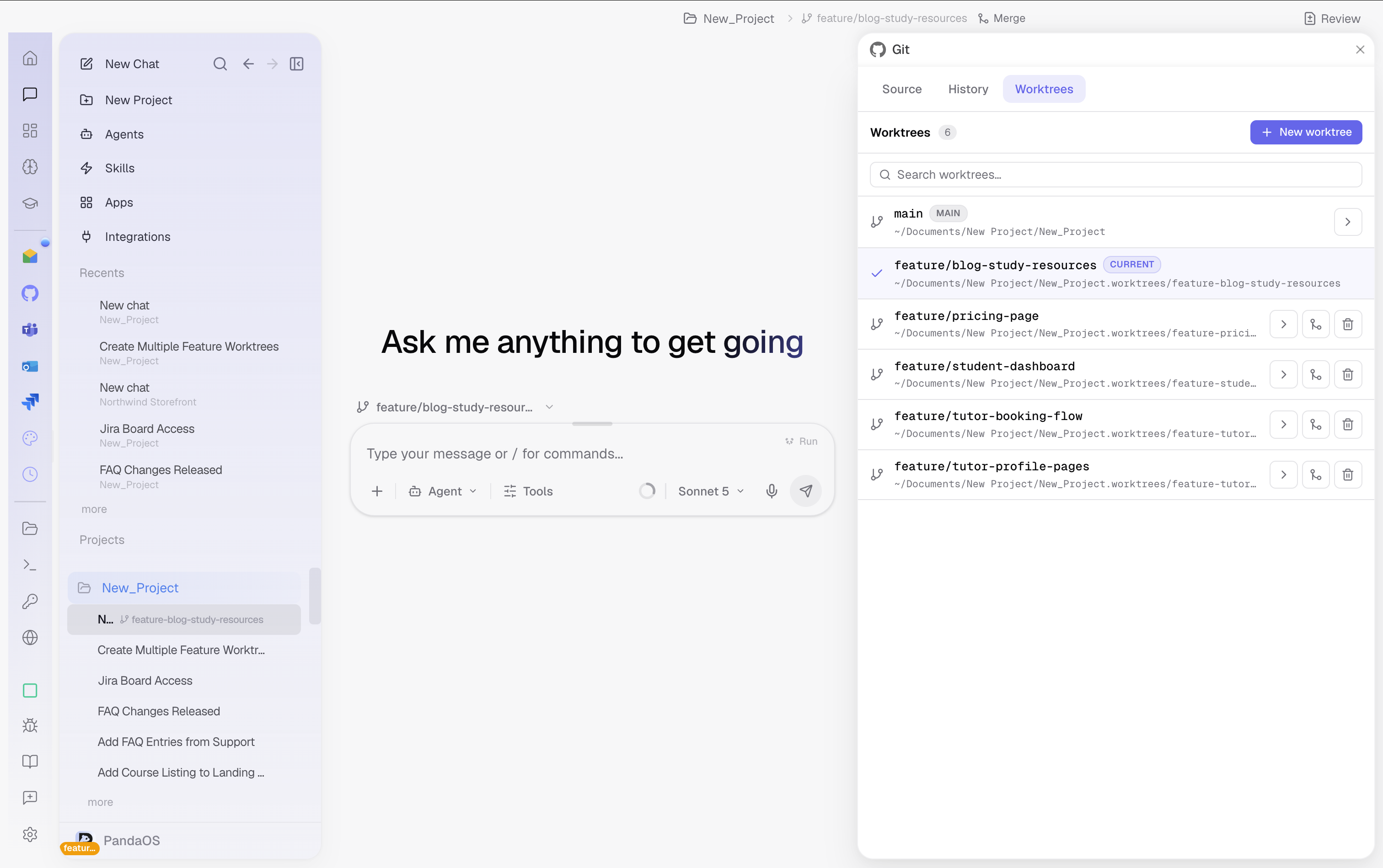The height and width of the screenshot is (868, 1383).
Task: Open feature/pricing-page worktree chevron
Action: (1283, 325)
